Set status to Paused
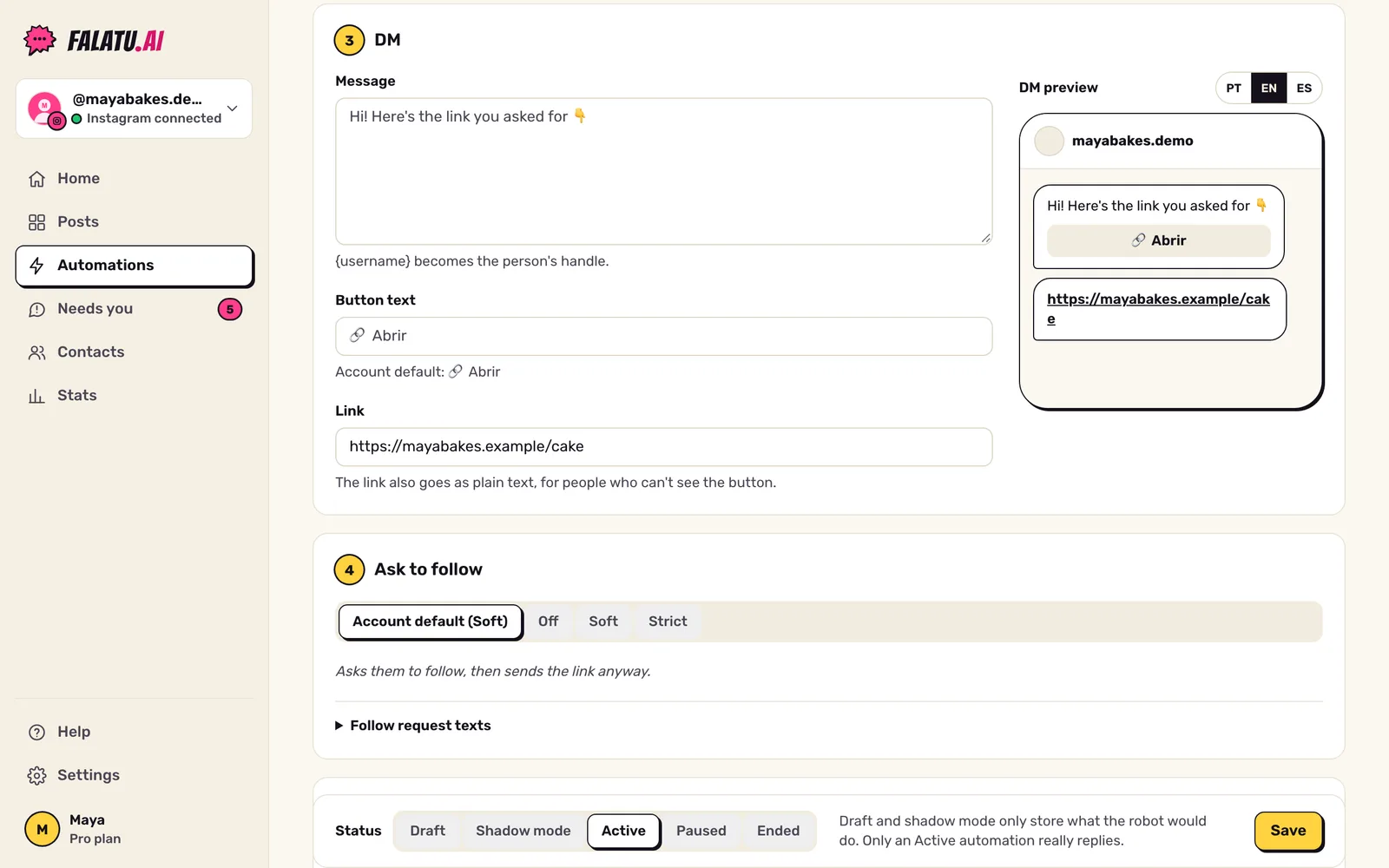Image resolution: width=1389 pixels, height=868 pixels. coord(701,831)
